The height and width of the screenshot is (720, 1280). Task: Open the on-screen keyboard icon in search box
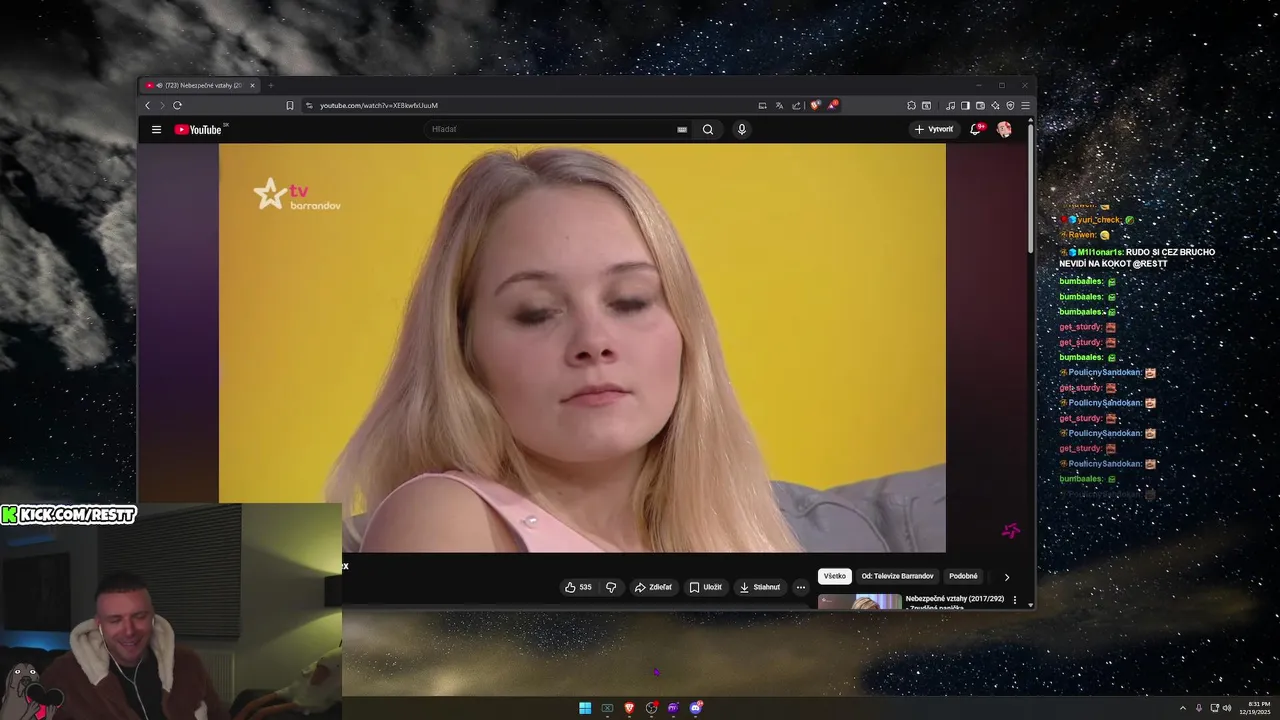pyautogui.click(x=682, y=129)
